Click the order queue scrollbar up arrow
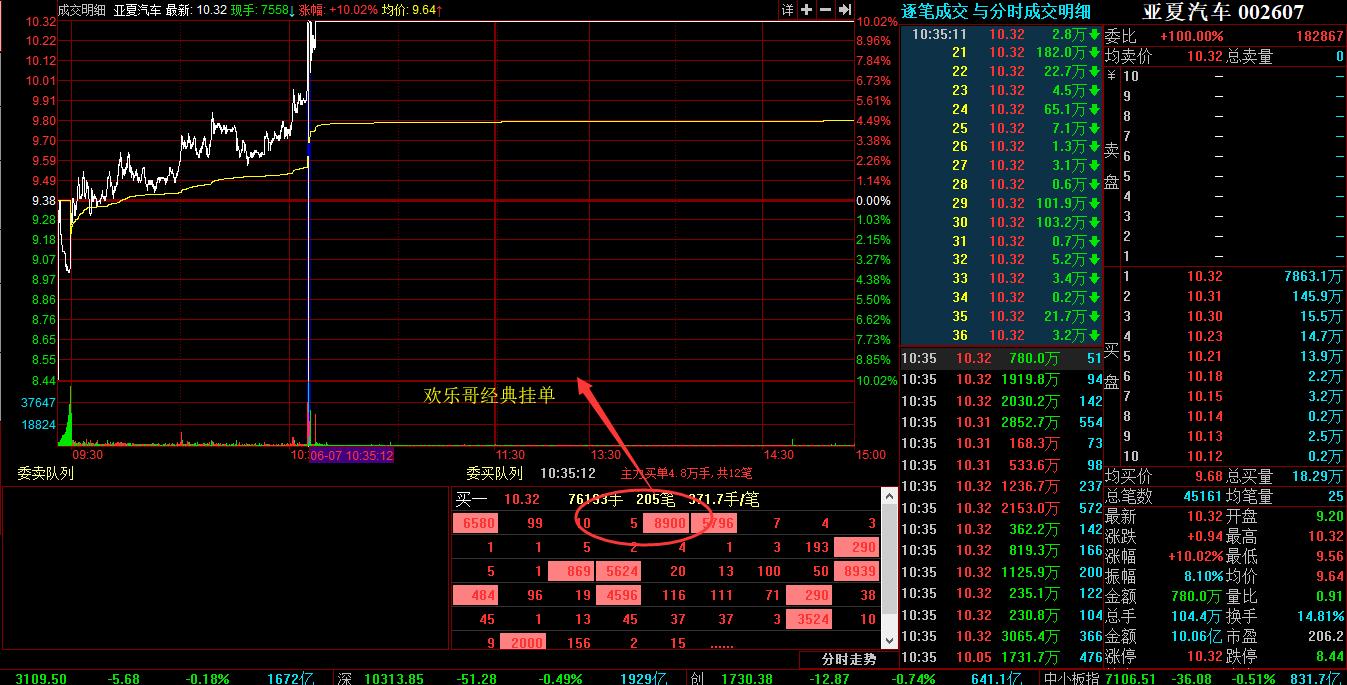The height and width of the screenshot is (685, 1347). (889, 495)
